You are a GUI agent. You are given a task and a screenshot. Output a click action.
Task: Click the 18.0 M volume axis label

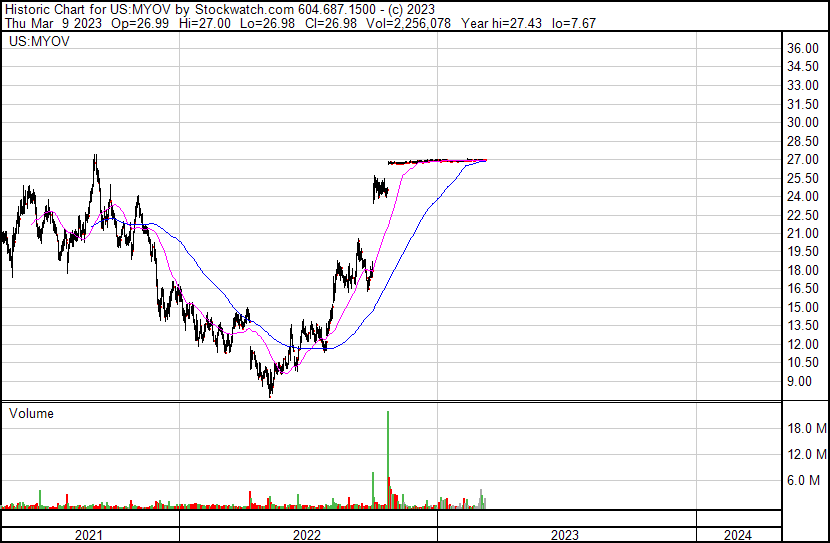click(x=806, y=428)
